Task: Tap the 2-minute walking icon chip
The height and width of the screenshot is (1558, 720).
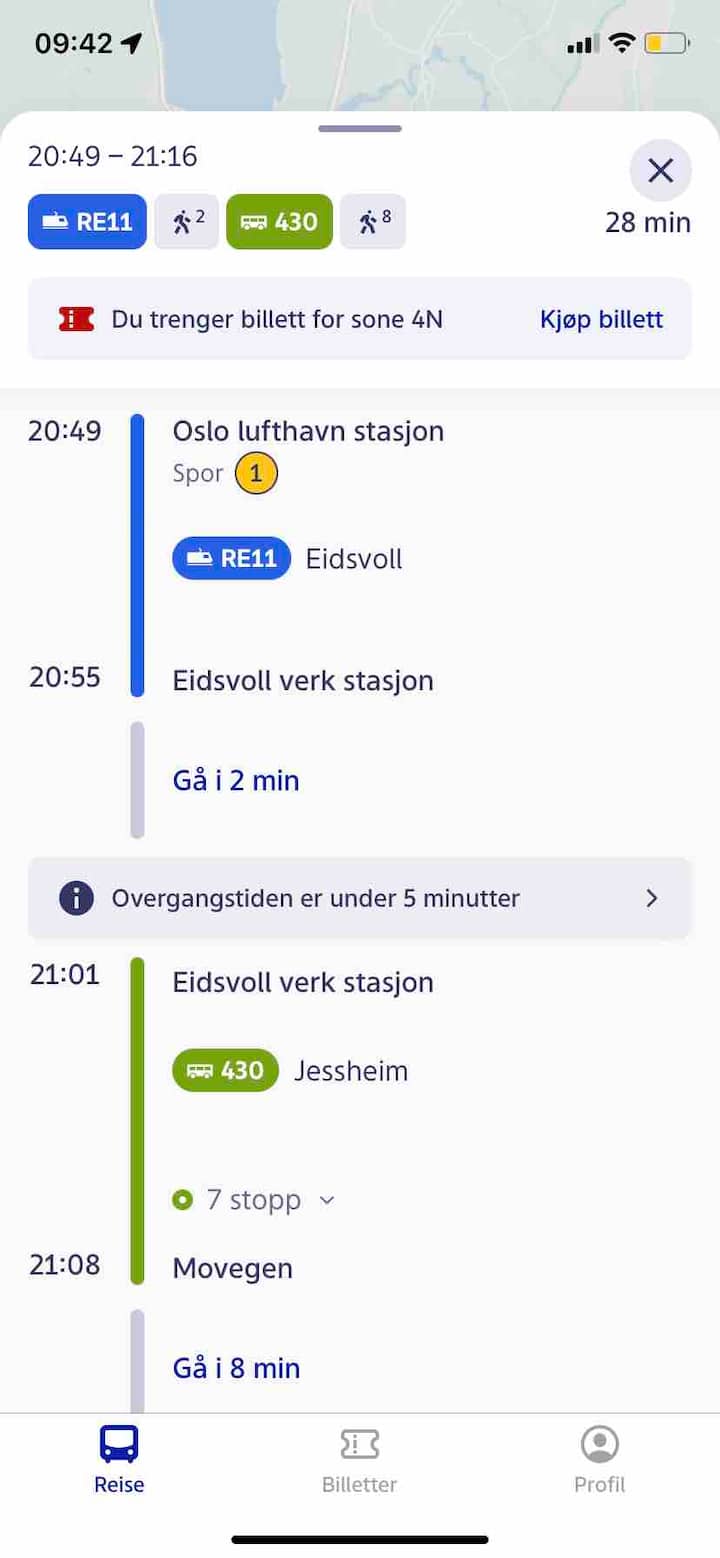Action: click(186, 221)
